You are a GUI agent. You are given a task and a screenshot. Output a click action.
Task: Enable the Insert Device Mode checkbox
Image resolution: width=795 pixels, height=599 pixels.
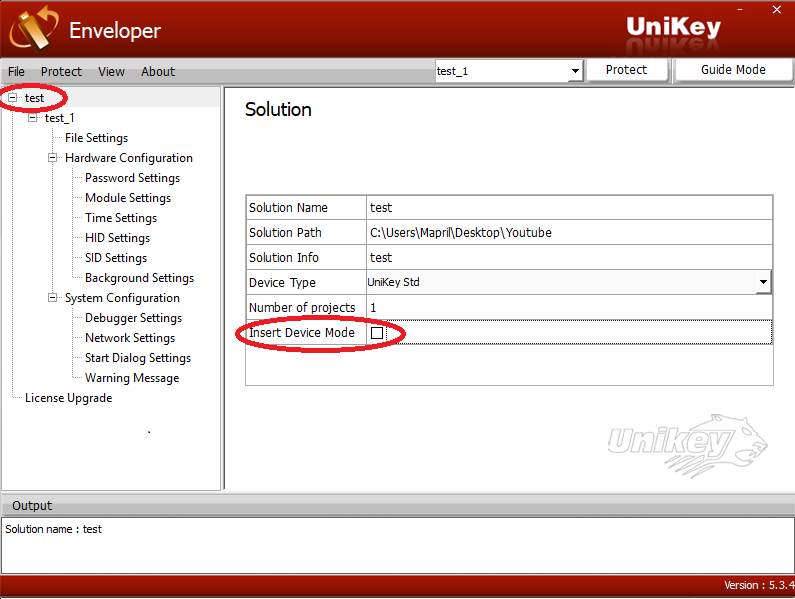(377, 333)
